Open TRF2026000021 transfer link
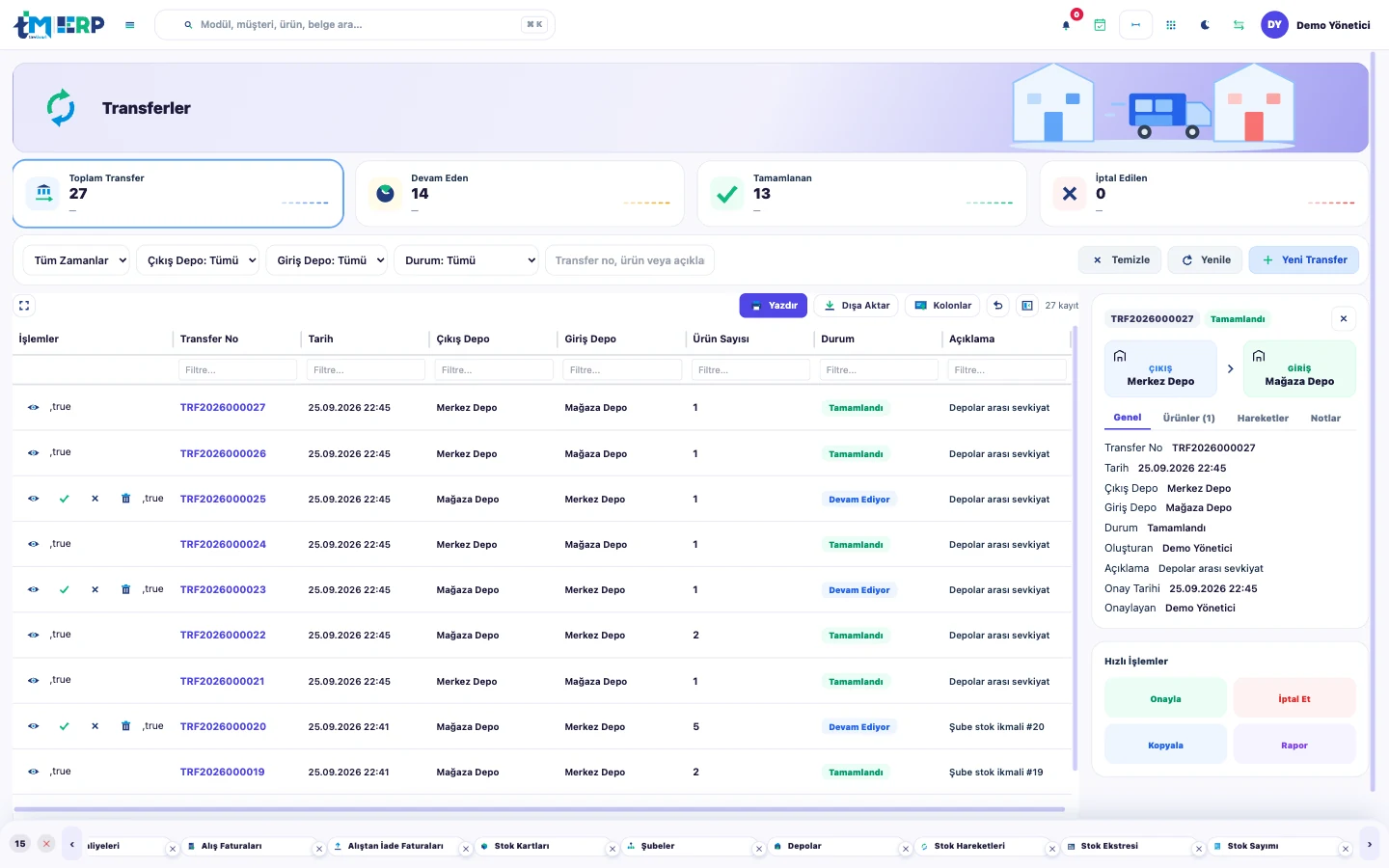Viewport: 1389px width, 868px height. 222,682
